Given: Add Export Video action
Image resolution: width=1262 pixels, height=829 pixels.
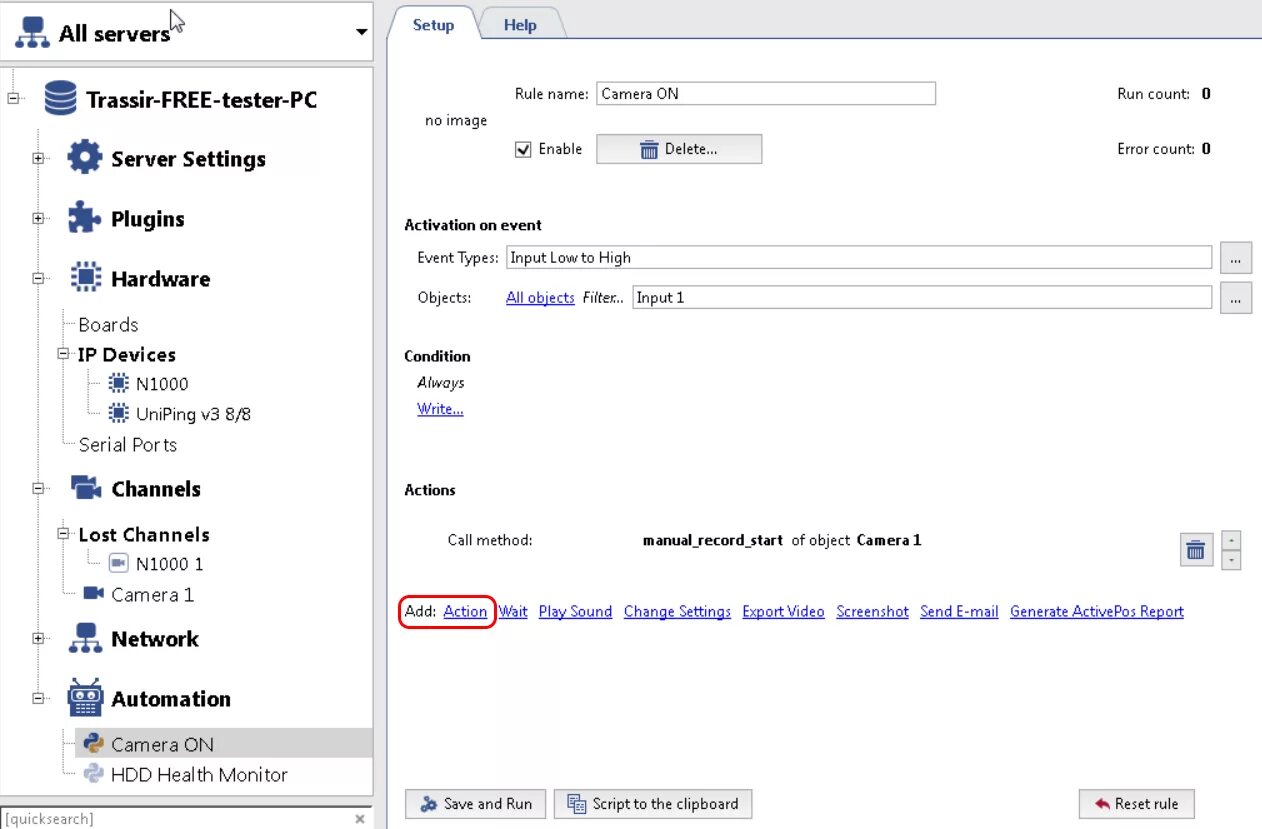Looking at the screenshot, I should 783,611.
